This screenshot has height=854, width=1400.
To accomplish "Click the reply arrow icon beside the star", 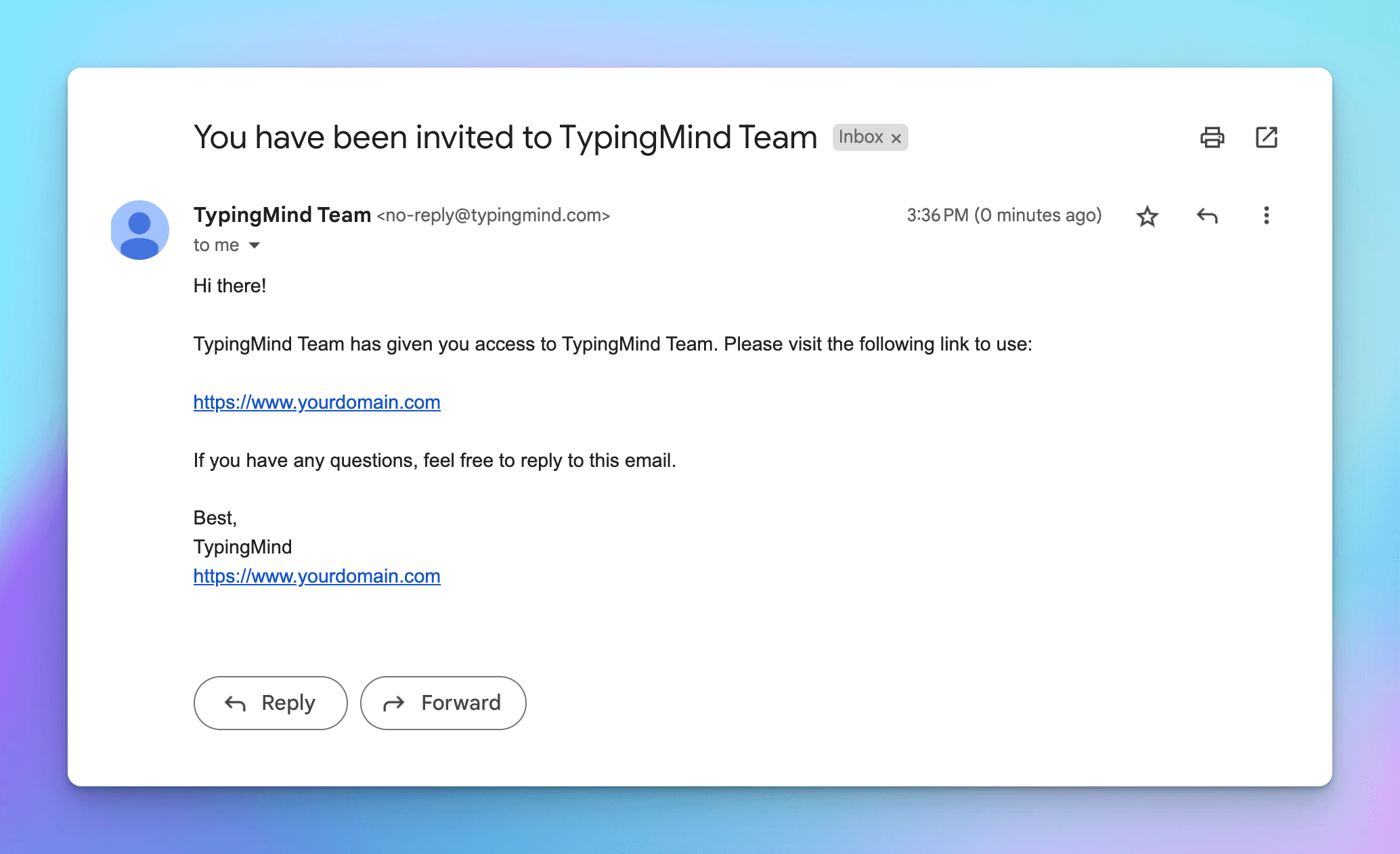I will pos(1206,217).
